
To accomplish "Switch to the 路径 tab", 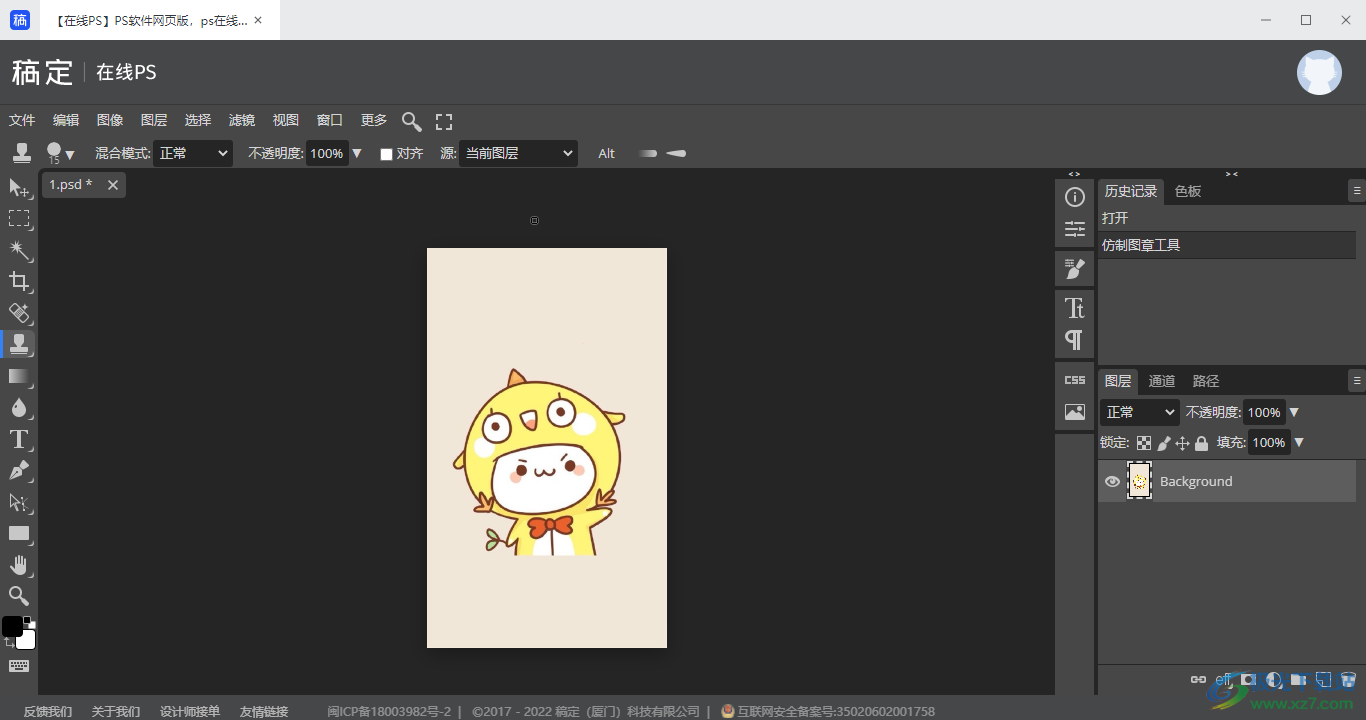I will click(x=1206, y=381).
